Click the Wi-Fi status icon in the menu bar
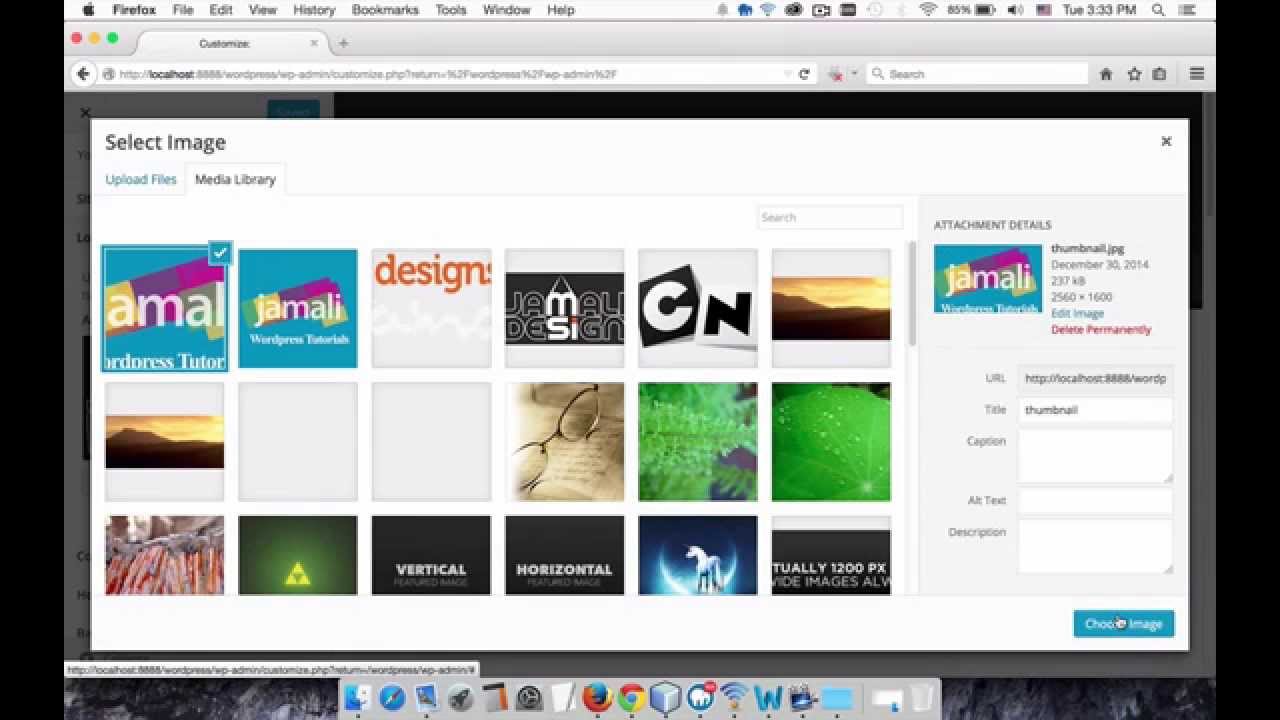This screenshot has width=1280, height=720. [927, 10]
